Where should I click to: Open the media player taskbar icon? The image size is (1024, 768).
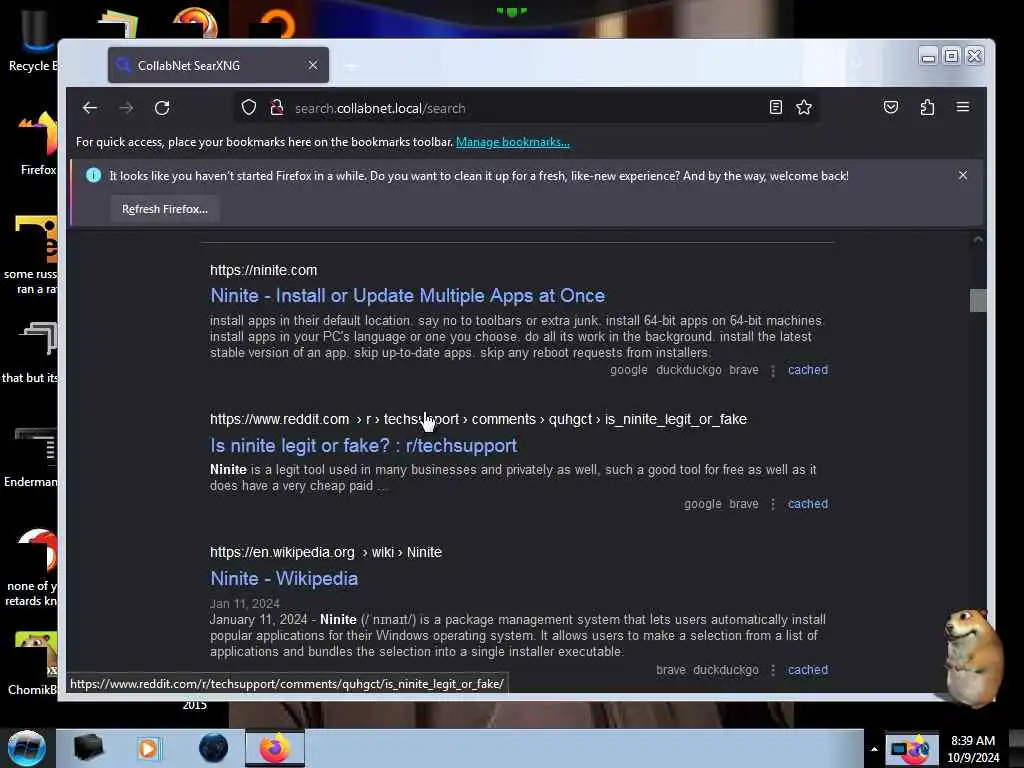tap(149, 748)
